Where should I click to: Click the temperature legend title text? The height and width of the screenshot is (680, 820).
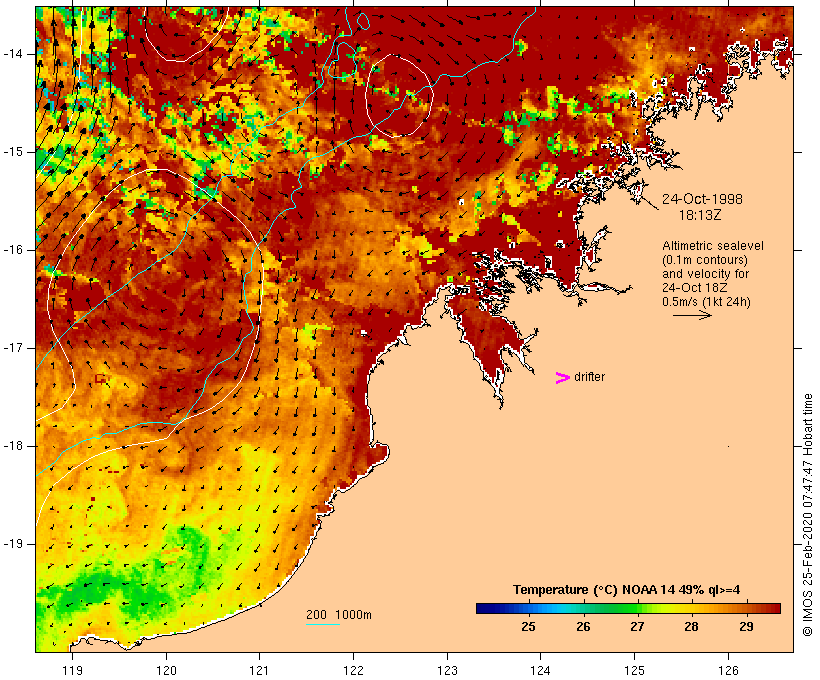tap(626, 590)
